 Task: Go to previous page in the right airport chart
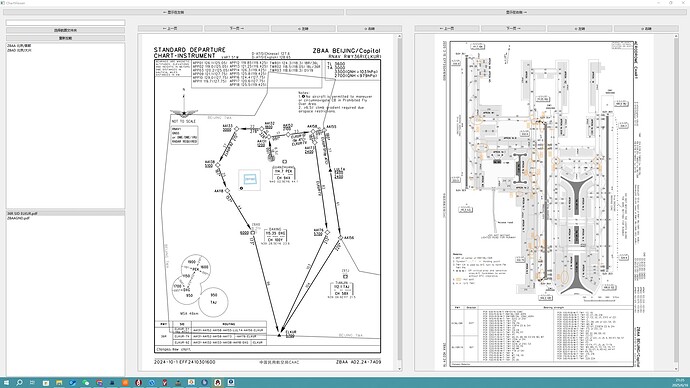[447, 29]
